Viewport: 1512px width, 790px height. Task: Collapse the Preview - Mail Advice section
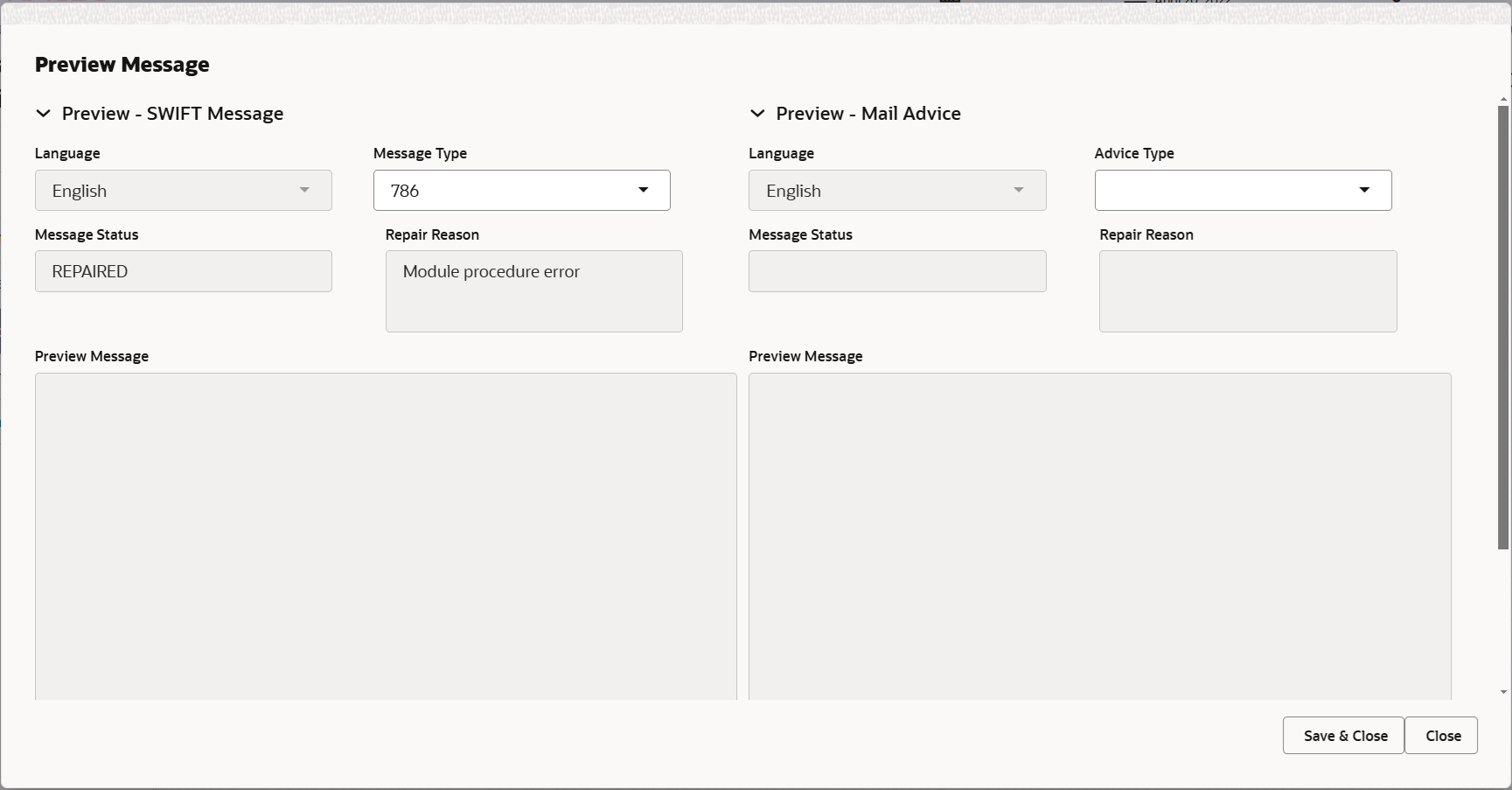[x=757, y=114]
